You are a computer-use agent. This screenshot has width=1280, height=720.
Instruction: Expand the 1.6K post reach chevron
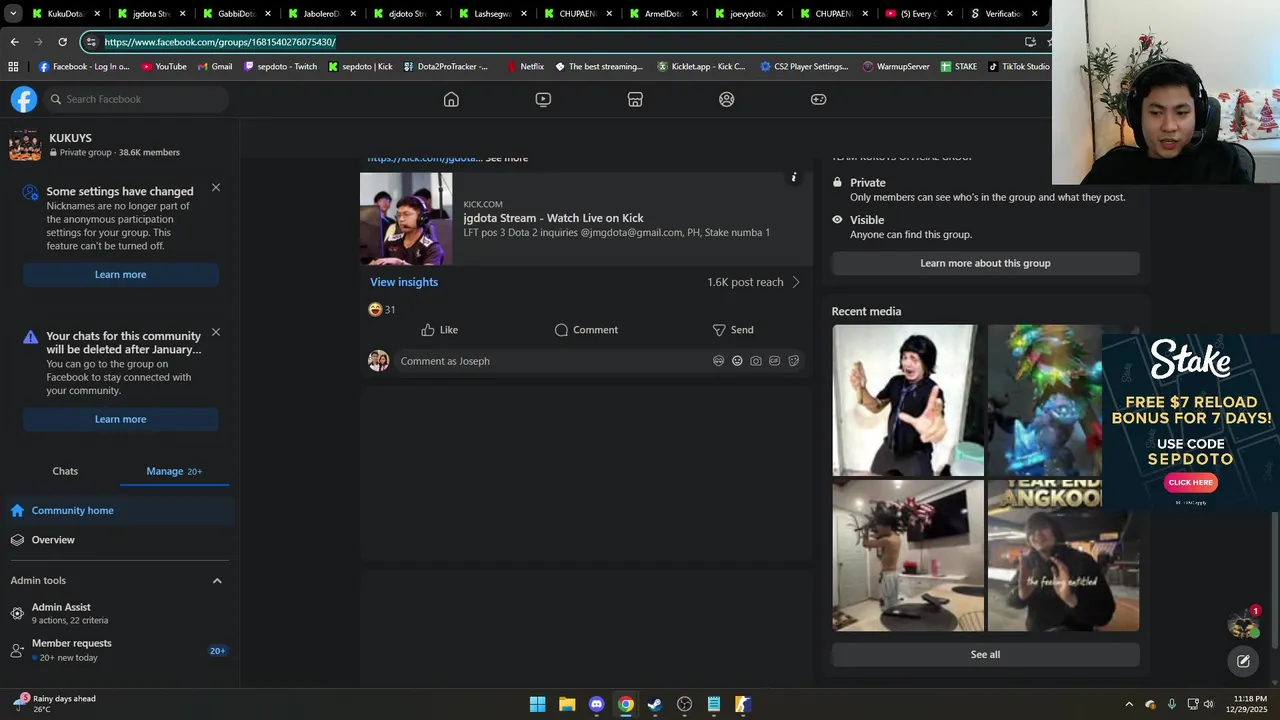(796, 282)
